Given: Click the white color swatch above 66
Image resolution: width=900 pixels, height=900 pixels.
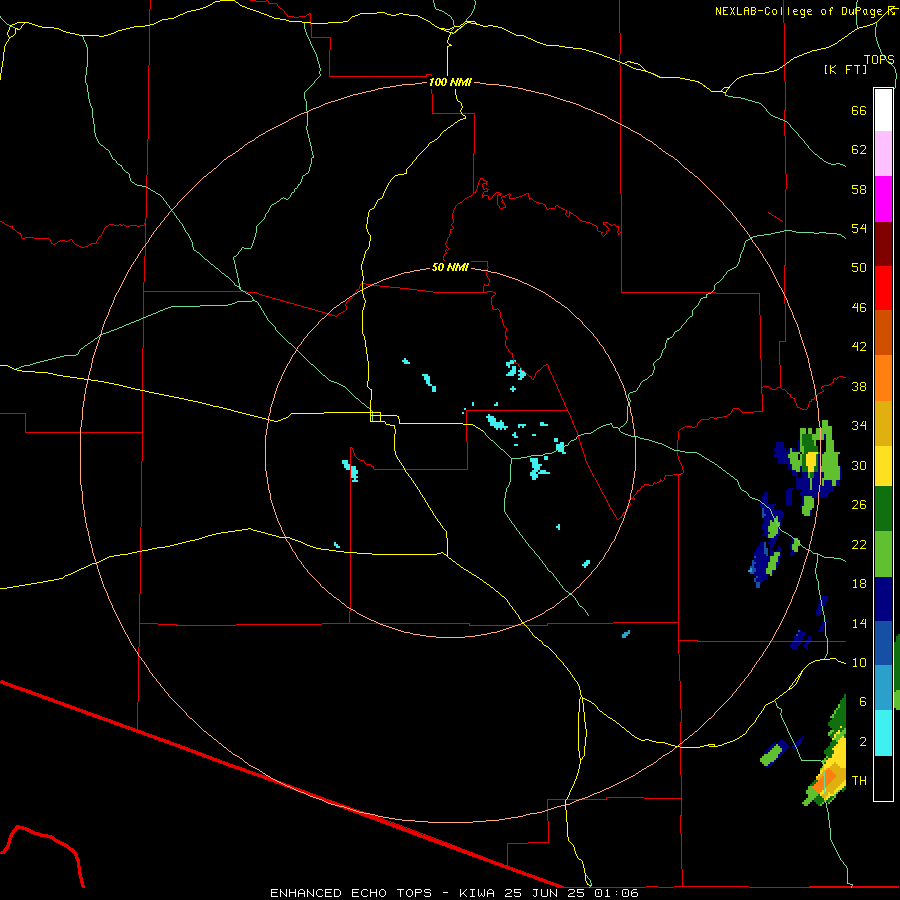Looking at the screenshot, I should (x=883, y=110).
